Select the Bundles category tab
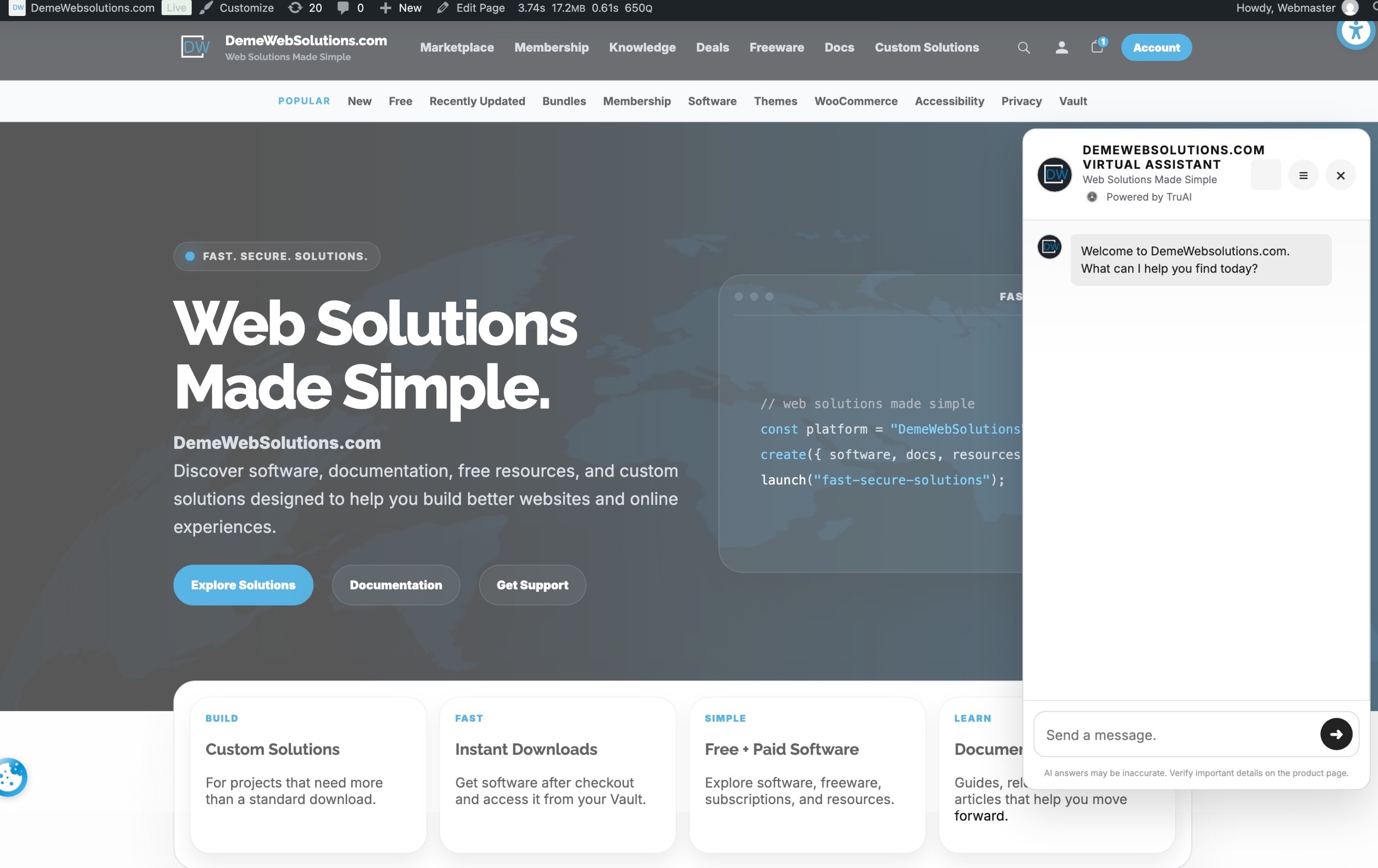1378x868 pixels. point(564,101)
